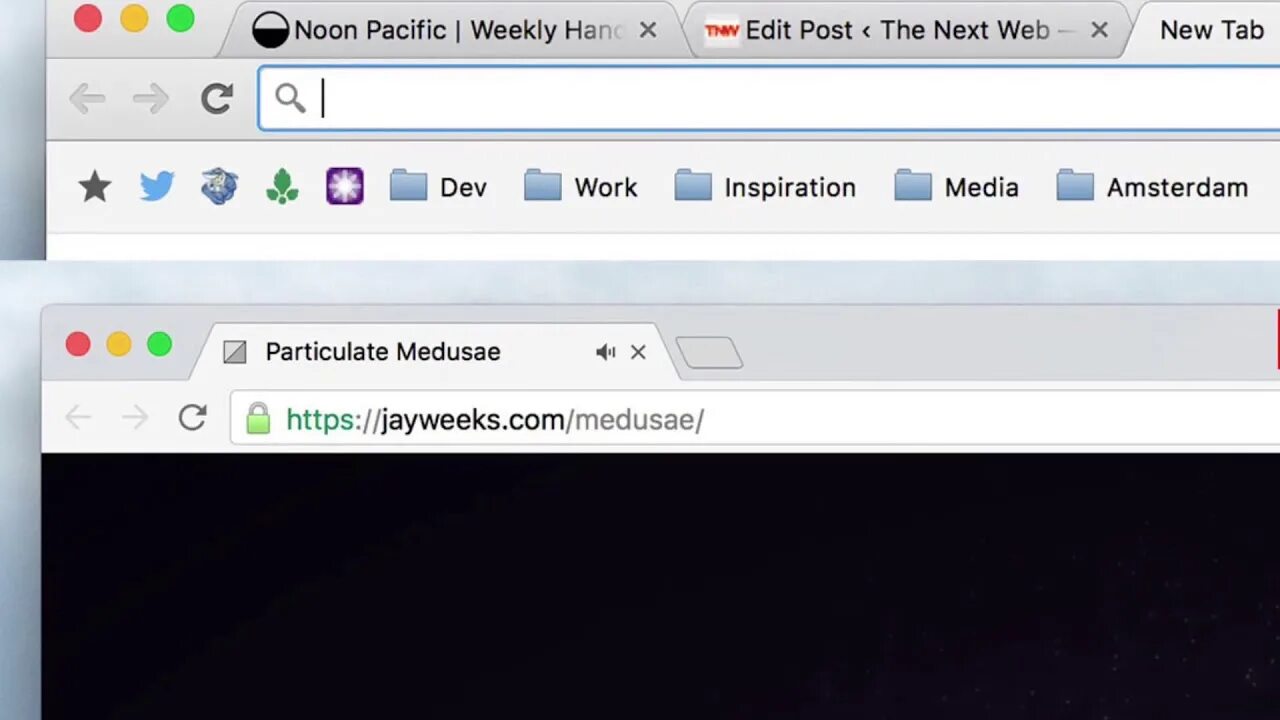Screen dimensions: 1280x720
Task: Mute the Particulate Medusae tab audio
Action: pyautogui.click(x=605, y=352)
